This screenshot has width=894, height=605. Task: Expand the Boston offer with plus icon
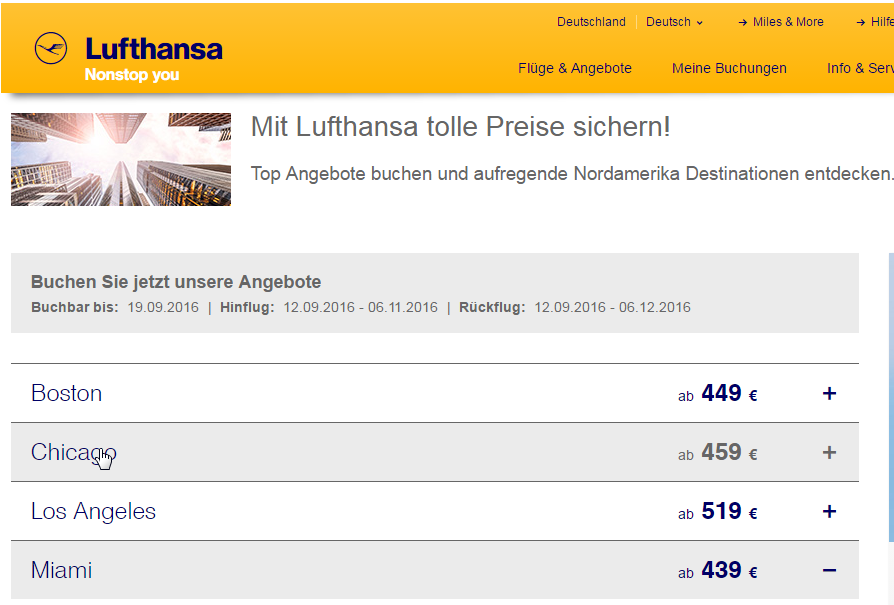click(830, 393)
